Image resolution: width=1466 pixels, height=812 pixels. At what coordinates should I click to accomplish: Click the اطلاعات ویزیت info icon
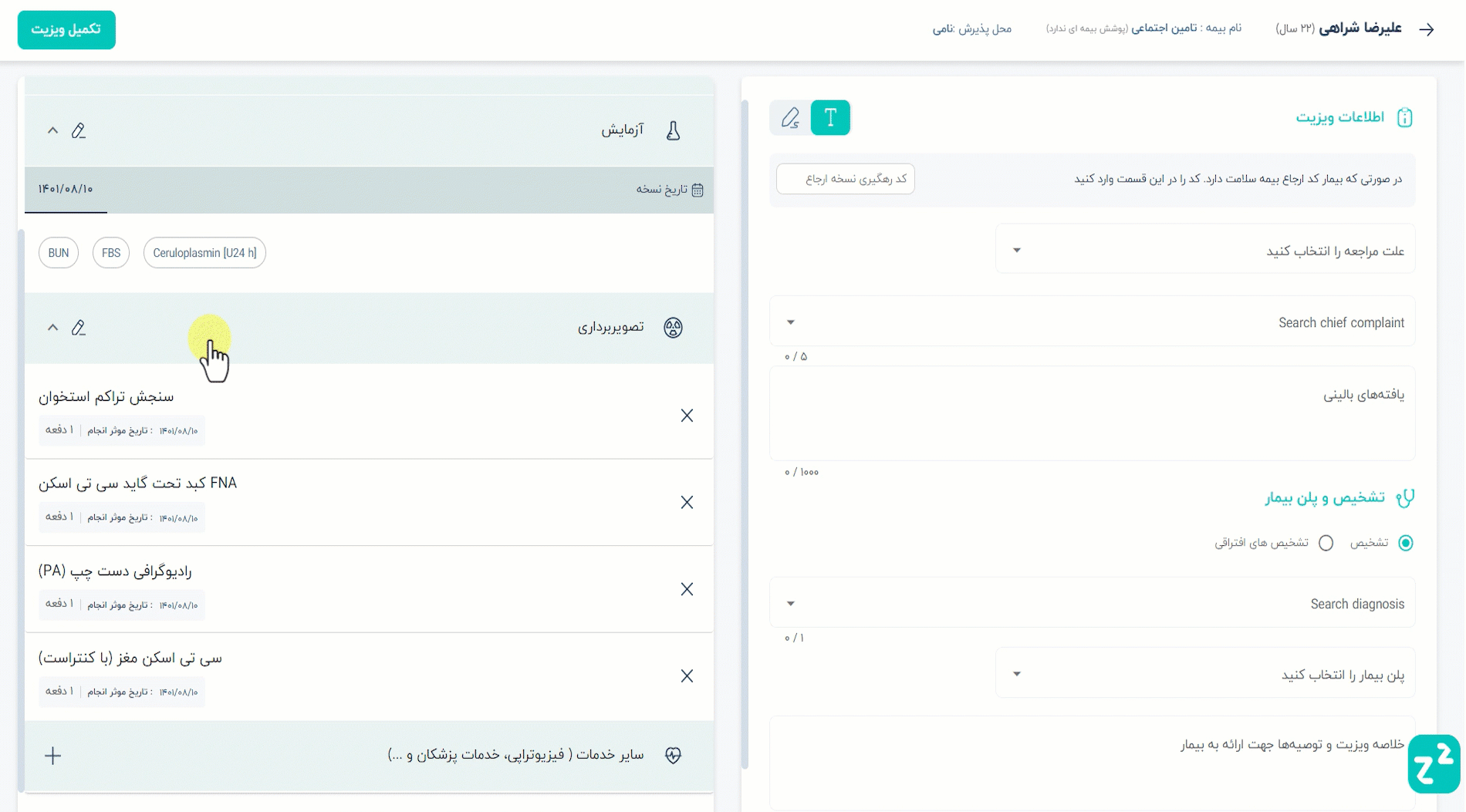pyautogui.click(x=1404, y=117)
